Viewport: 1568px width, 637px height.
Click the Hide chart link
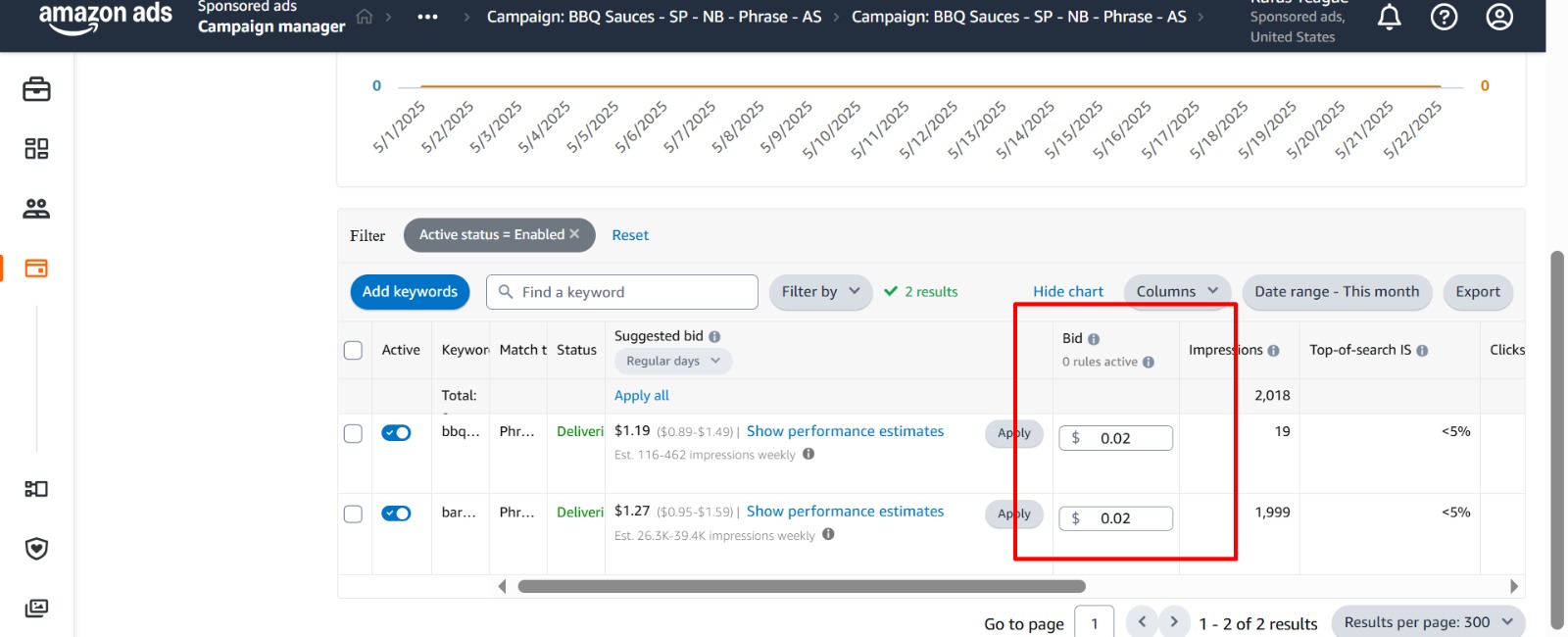point(1067,292)
